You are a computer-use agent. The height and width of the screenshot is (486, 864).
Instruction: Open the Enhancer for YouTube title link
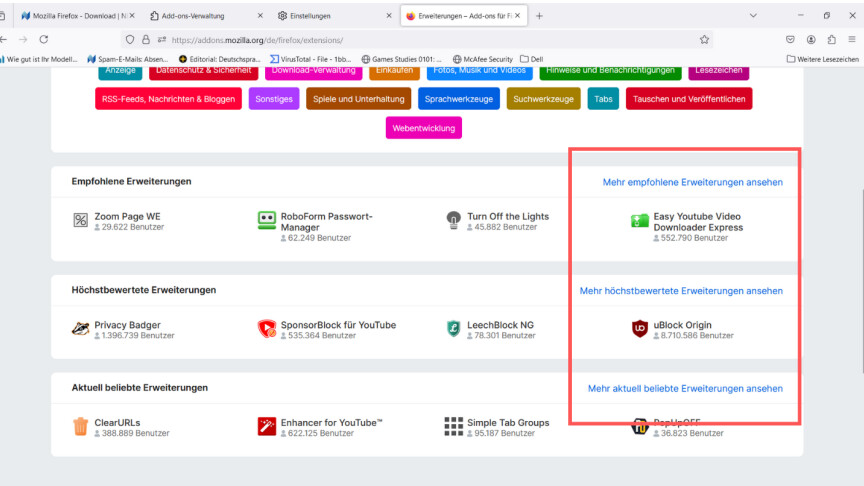pyautogui.click(x=331, y=422)
